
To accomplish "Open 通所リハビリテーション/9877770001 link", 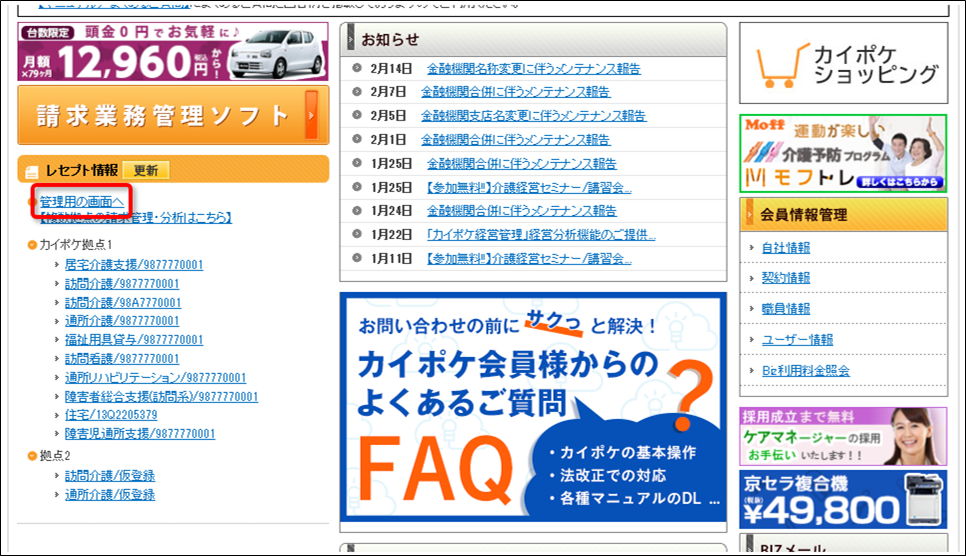I will coord(155,377).
